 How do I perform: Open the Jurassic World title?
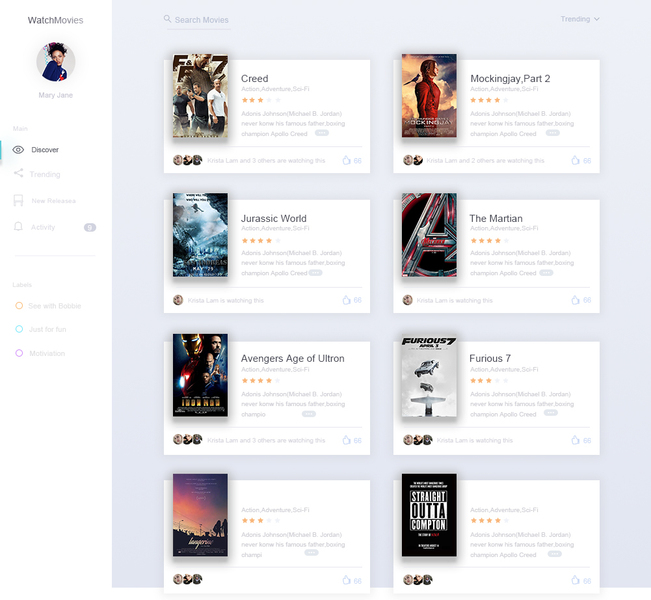point(274,218)
